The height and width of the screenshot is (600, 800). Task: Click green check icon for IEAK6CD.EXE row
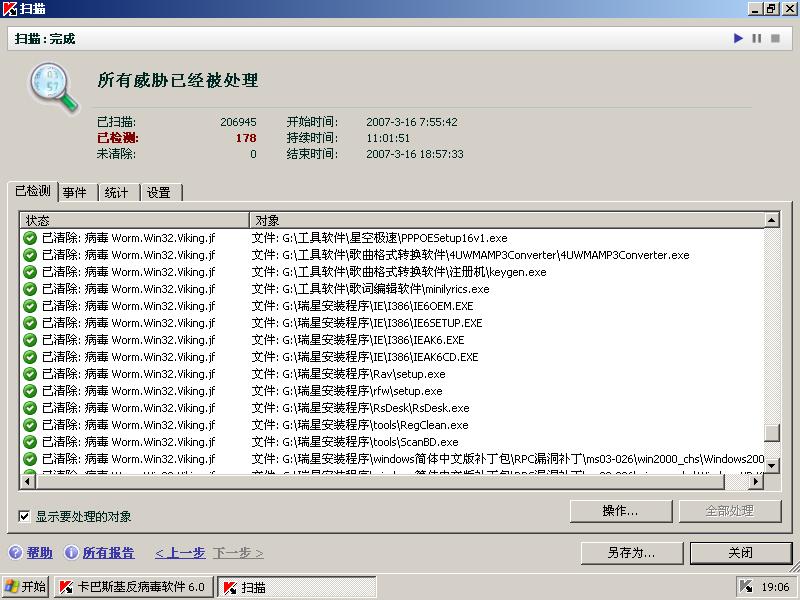(30, 357)
